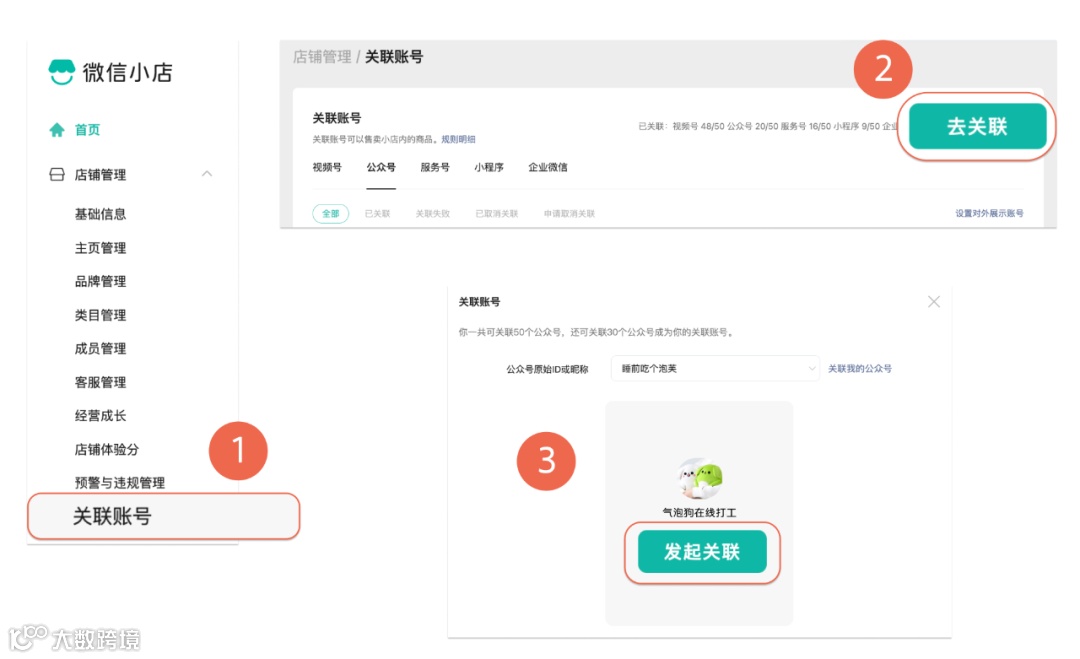Viewport: 1080px width, 659px height.
Task: Open 主页管理 in the sidebar
Action: pos(101,247)
